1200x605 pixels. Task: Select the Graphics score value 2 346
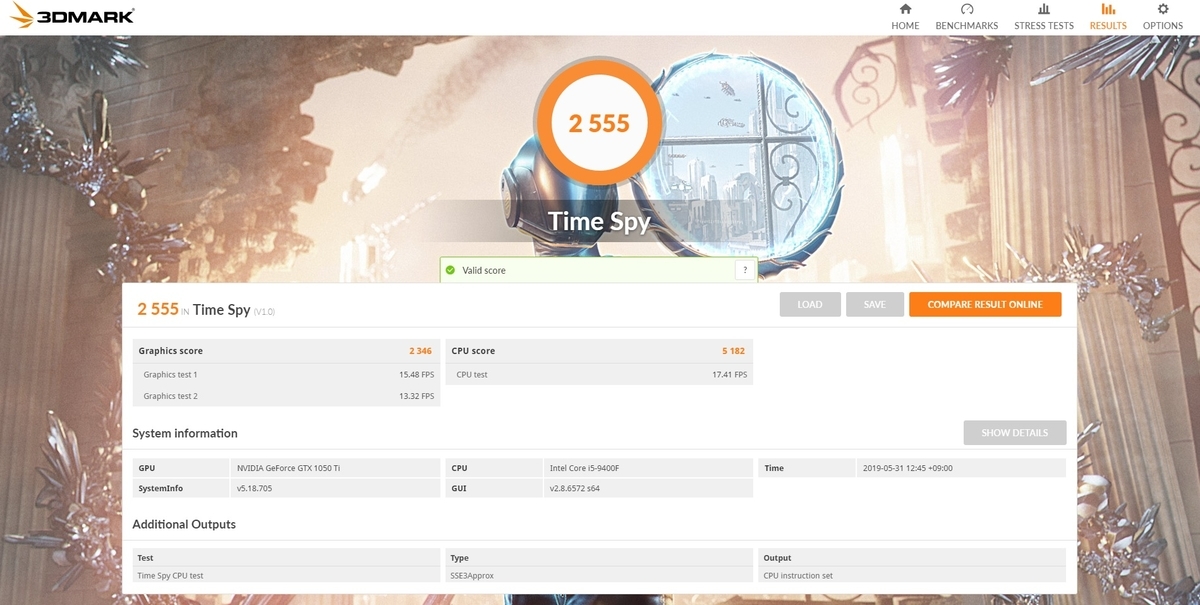pyautogui.click(x=420, y=351)
